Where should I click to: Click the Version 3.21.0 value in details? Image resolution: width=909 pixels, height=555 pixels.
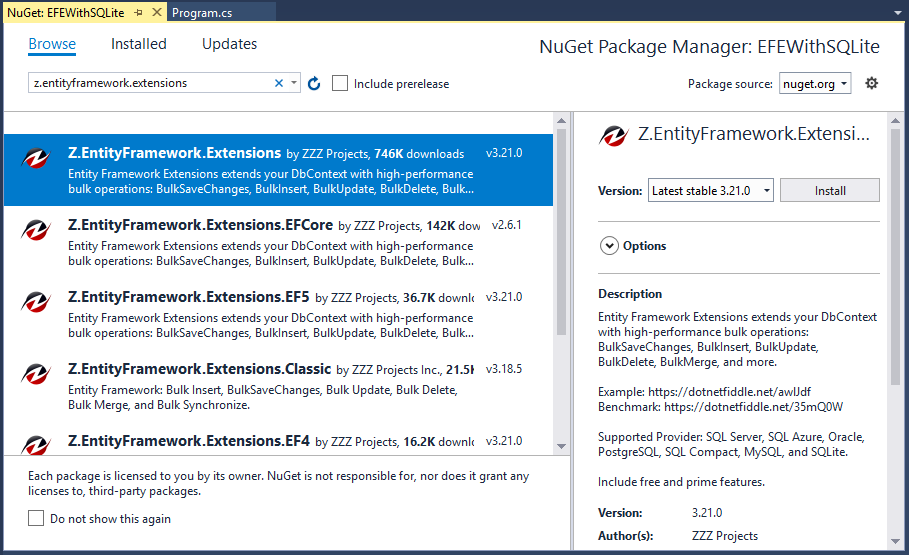[x=707, y=513]
